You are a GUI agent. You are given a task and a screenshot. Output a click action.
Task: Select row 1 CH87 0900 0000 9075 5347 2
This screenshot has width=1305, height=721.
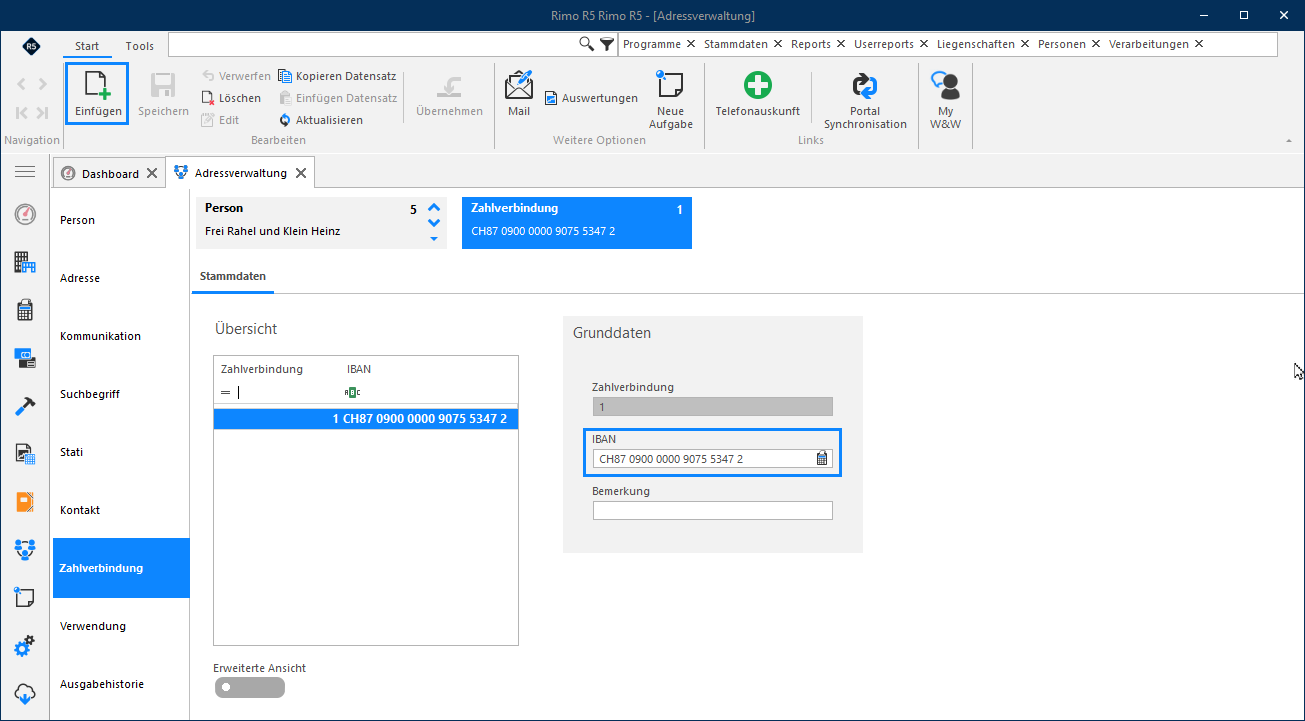(366, 419)
